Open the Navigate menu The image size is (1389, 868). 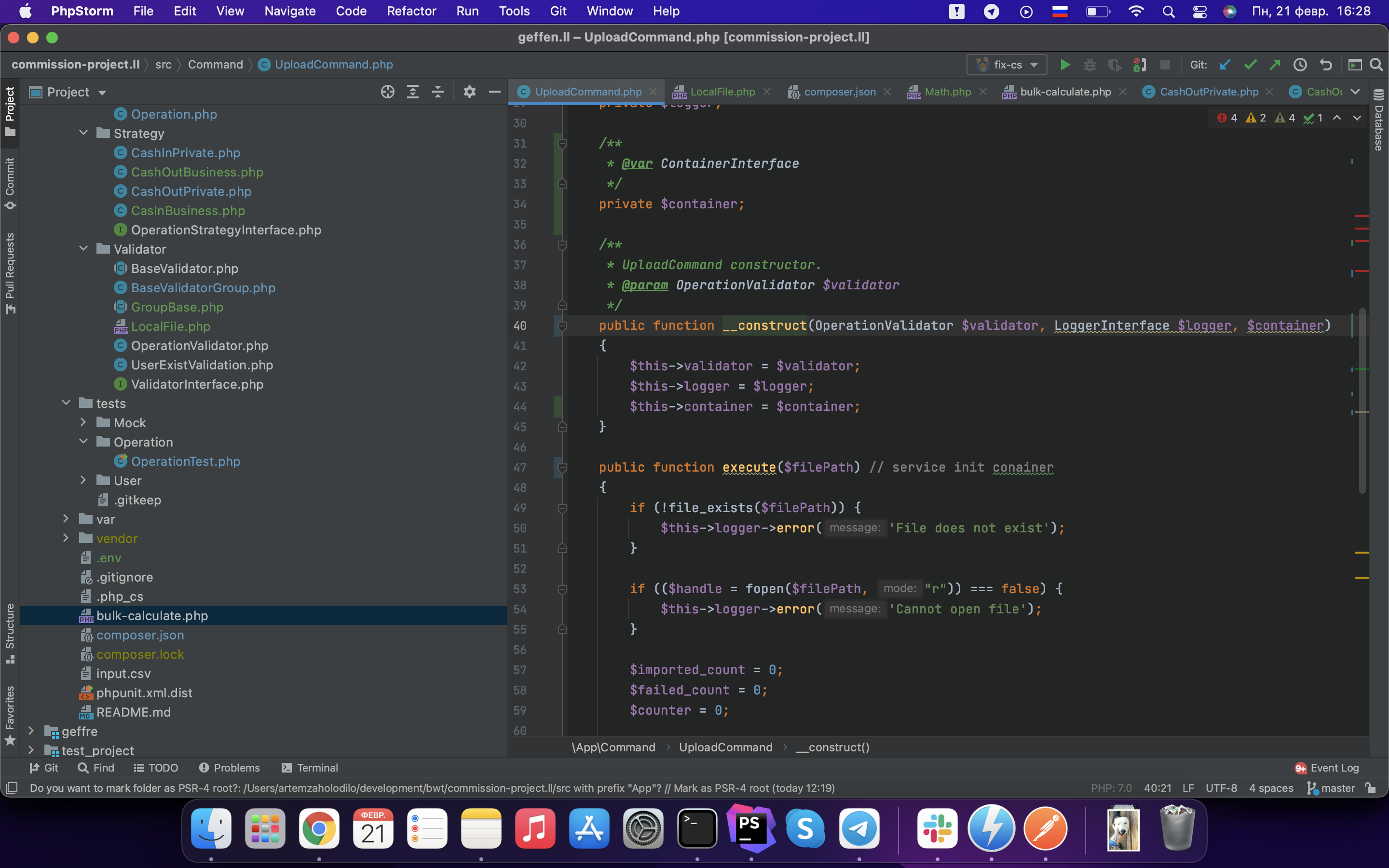click(290, 12)
